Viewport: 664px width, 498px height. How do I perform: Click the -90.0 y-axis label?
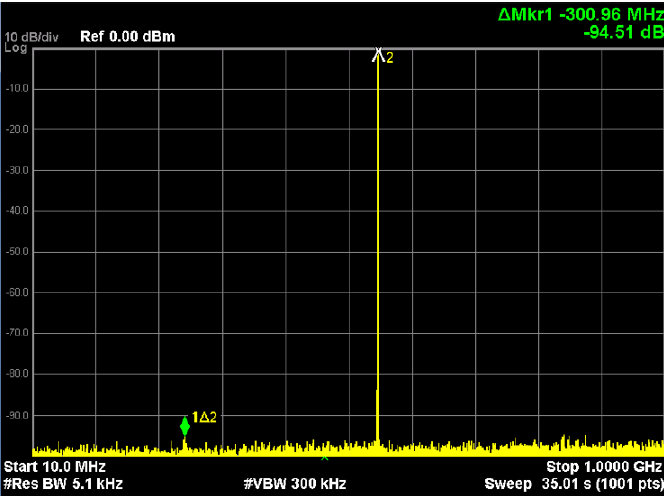(17, 415)
